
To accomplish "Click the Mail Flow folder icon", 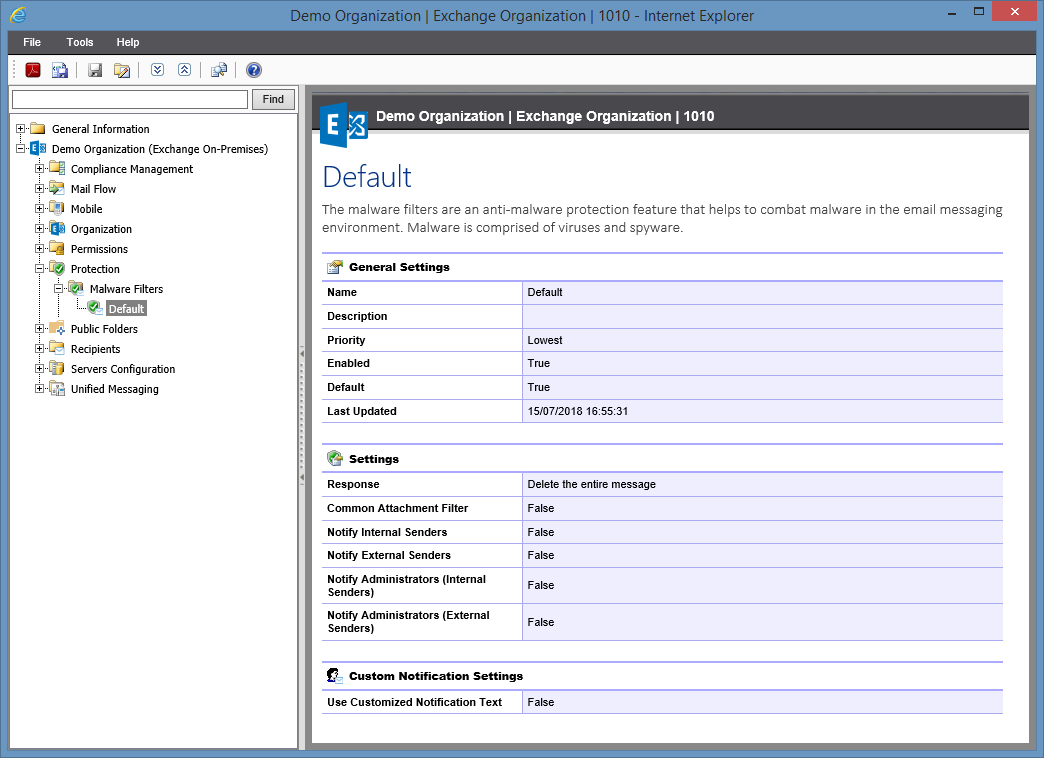I will coord(57,189).
